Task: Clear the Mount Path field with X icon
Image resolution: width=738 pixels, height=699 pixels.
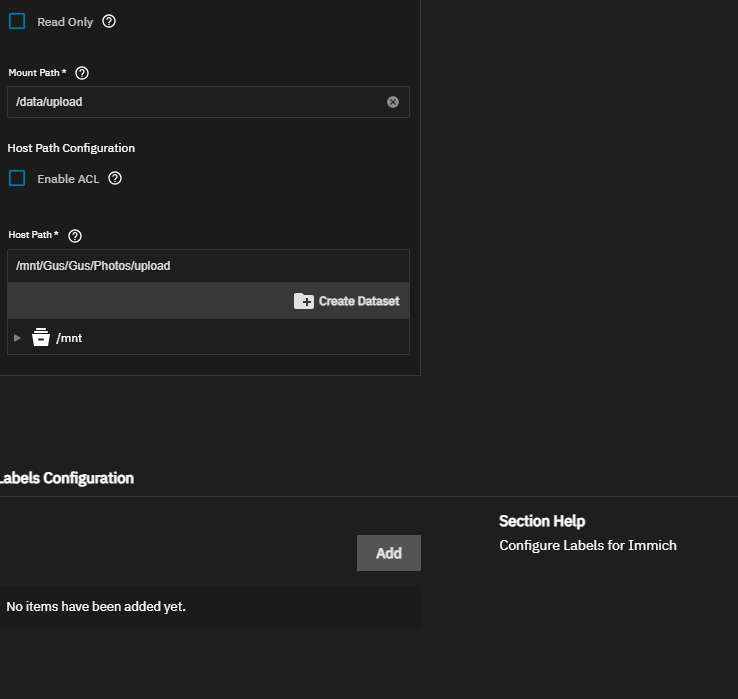Action: [393, 102]
